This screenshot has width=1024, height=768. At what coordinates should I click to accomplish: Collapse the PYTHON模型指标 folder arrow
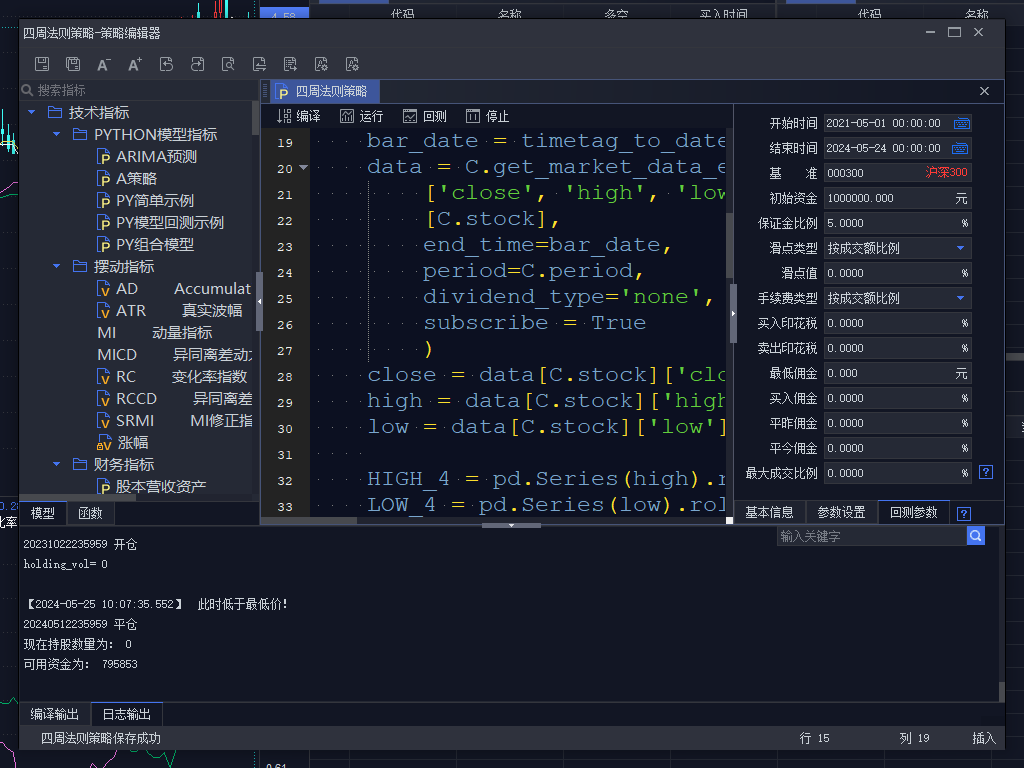56,135
